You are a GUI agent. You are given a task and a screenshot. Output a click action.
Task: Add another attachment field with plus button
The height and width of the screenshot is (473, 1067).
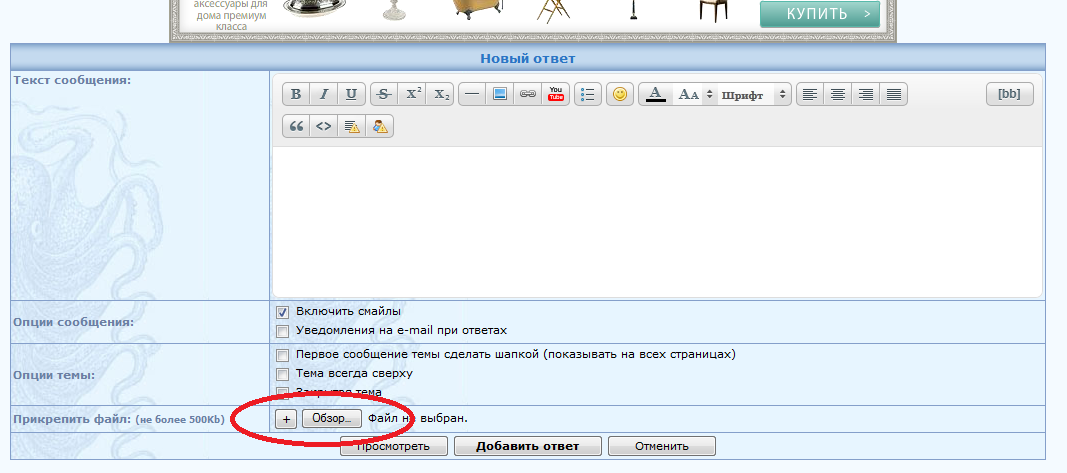(285, 418)
